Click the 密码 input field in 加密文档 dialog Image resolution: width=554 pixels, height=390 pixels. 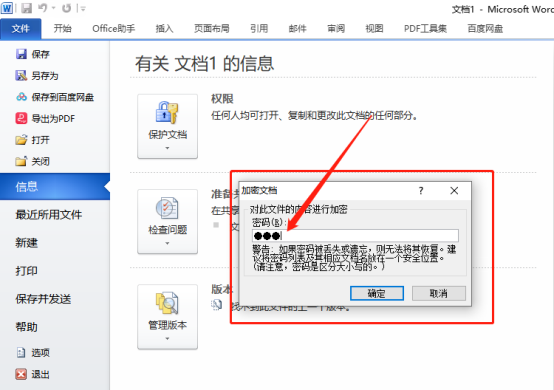point(355,236)
